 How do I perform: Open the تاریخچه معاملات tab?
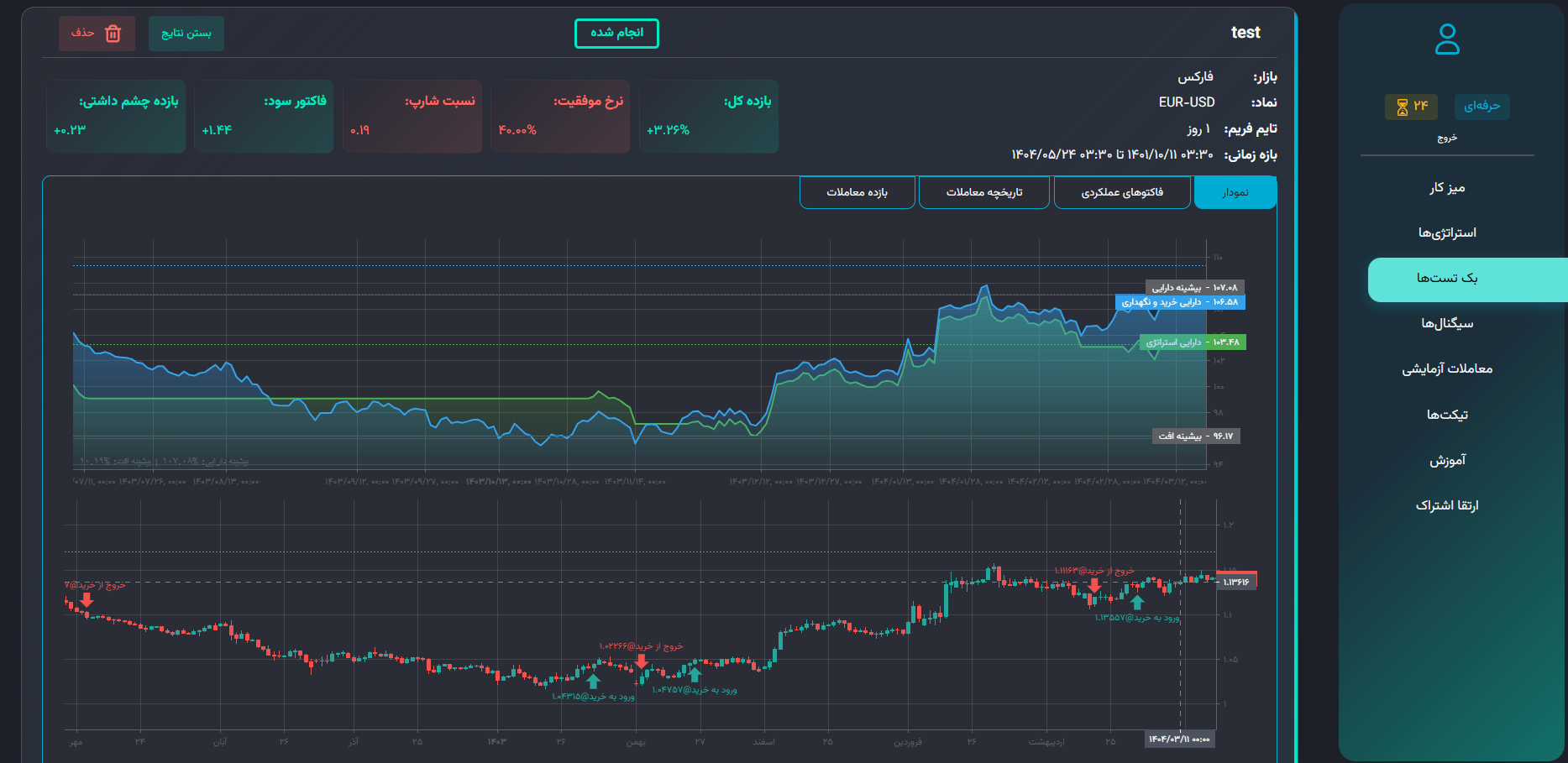tap(984, 192)
